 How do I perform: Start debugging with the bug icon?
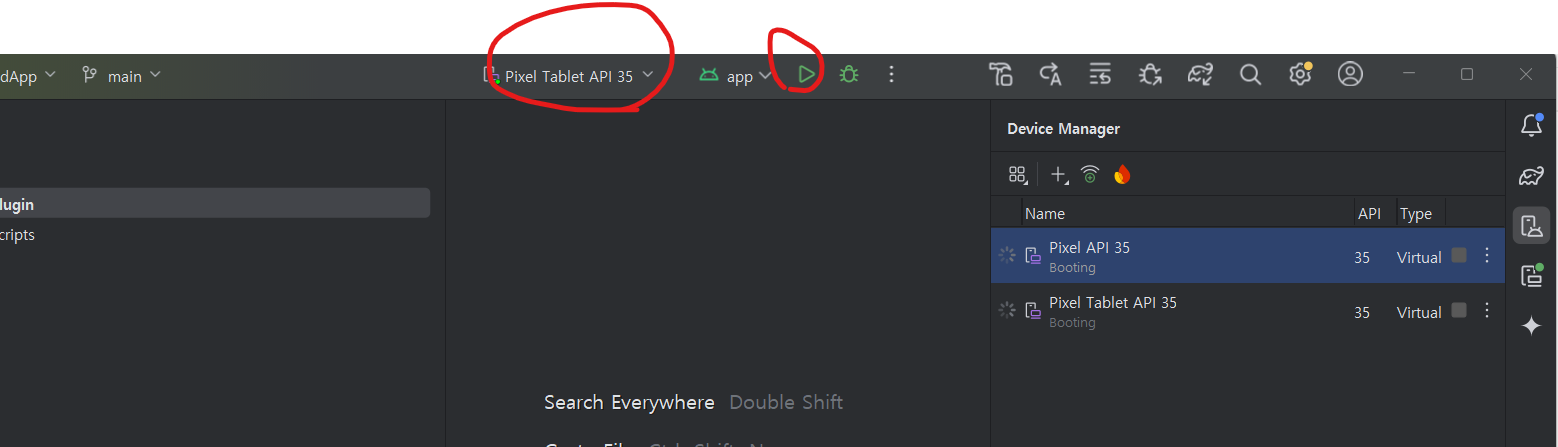tap(849, 74)
